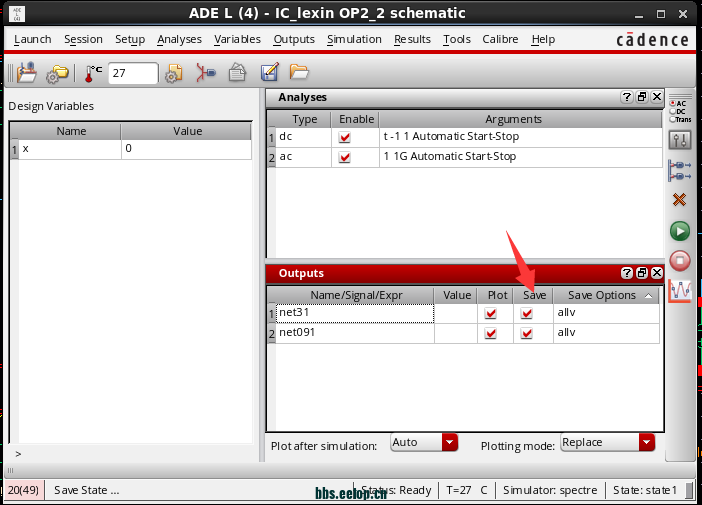Click the 20(49) status bar indicator
702x505 pixels.
click(x=23, y=490)
